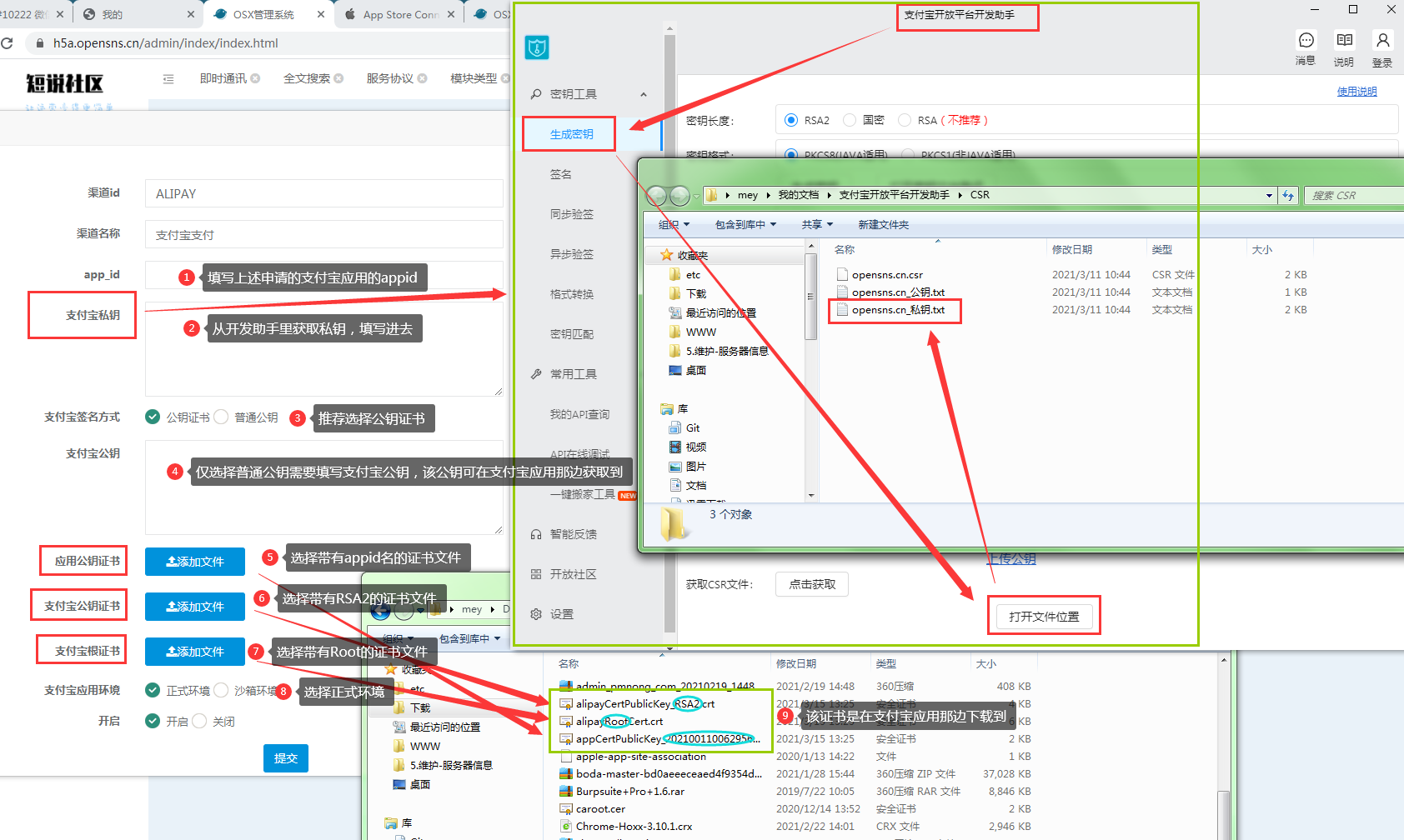Click the 视频 library icon
The image size is (1404, 840).
(675, 447)
